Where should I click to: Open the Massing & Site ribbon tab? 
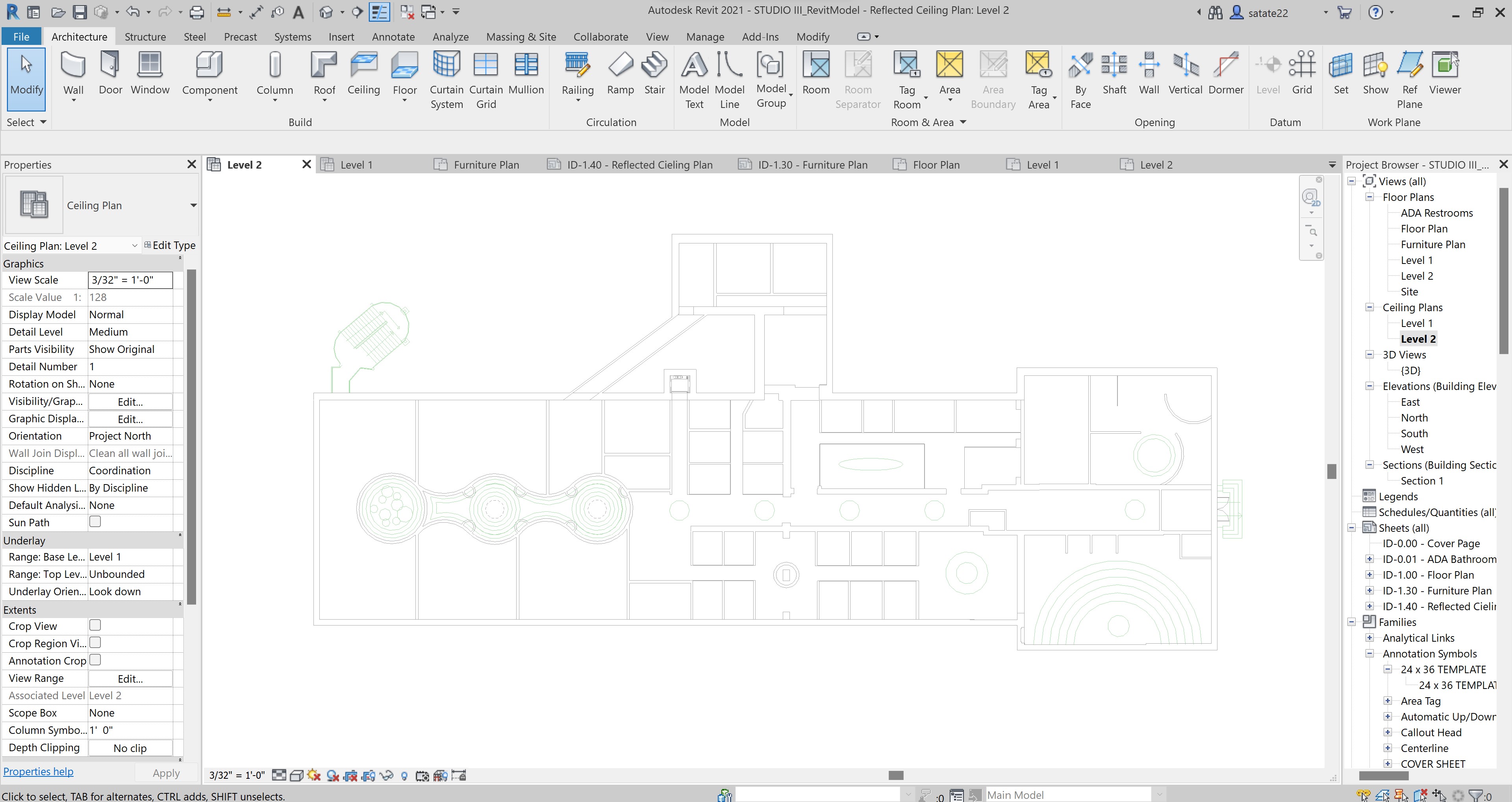[521, 36]
